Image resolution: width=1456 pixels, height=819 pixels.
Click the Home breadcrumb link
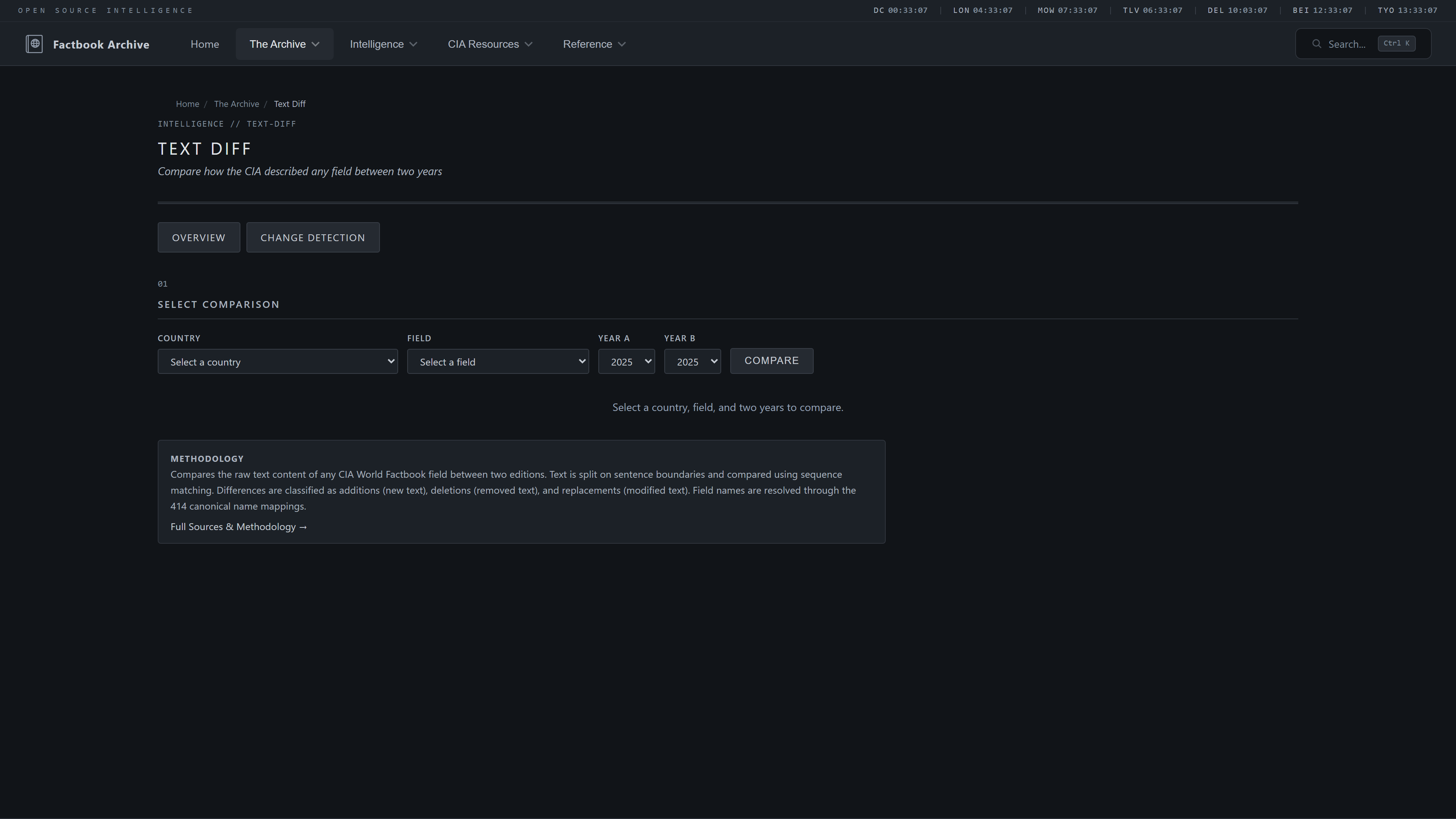click(187, 104)
